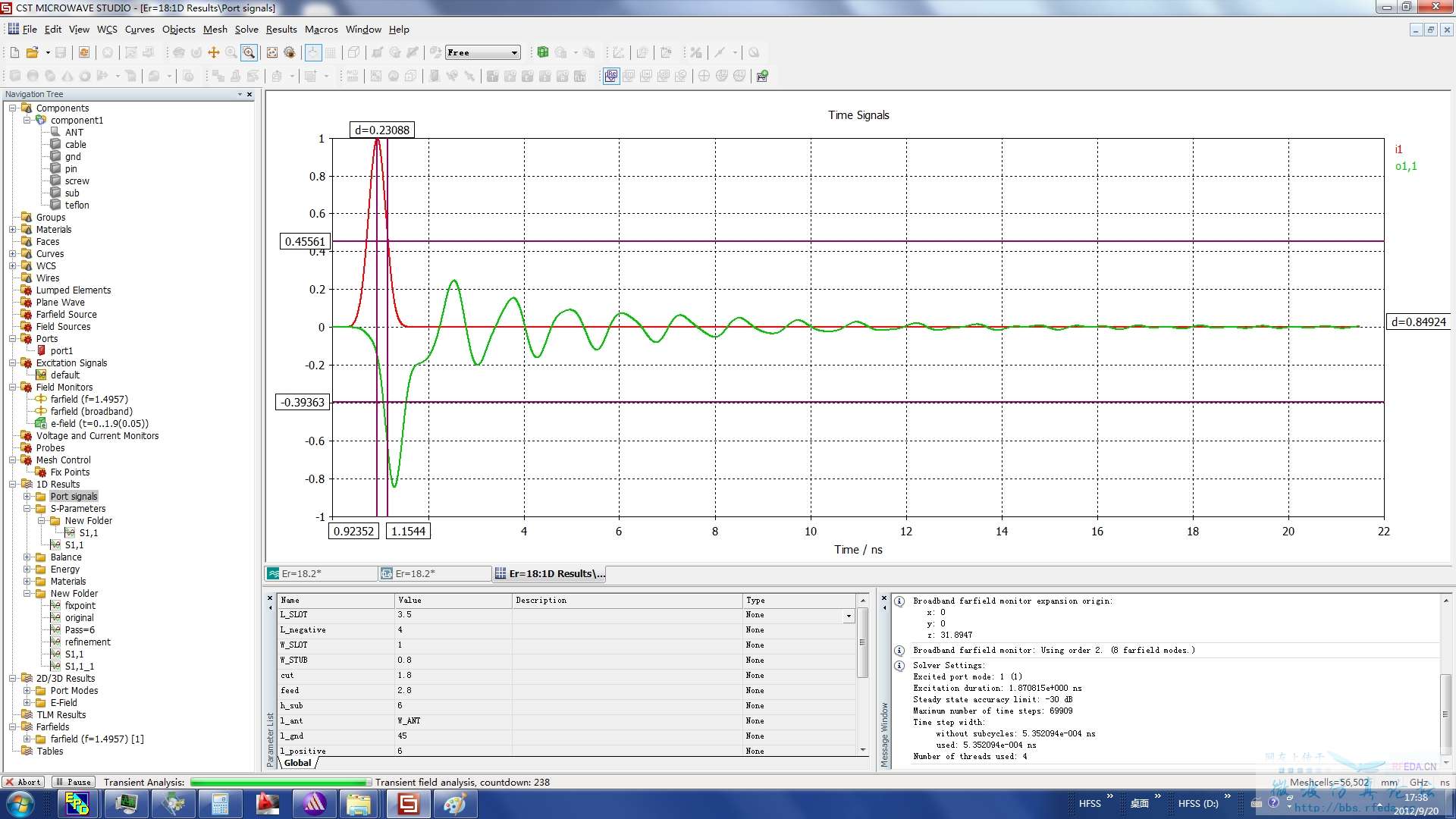
Task: Click the New project icon
Action: pos(14,52)
